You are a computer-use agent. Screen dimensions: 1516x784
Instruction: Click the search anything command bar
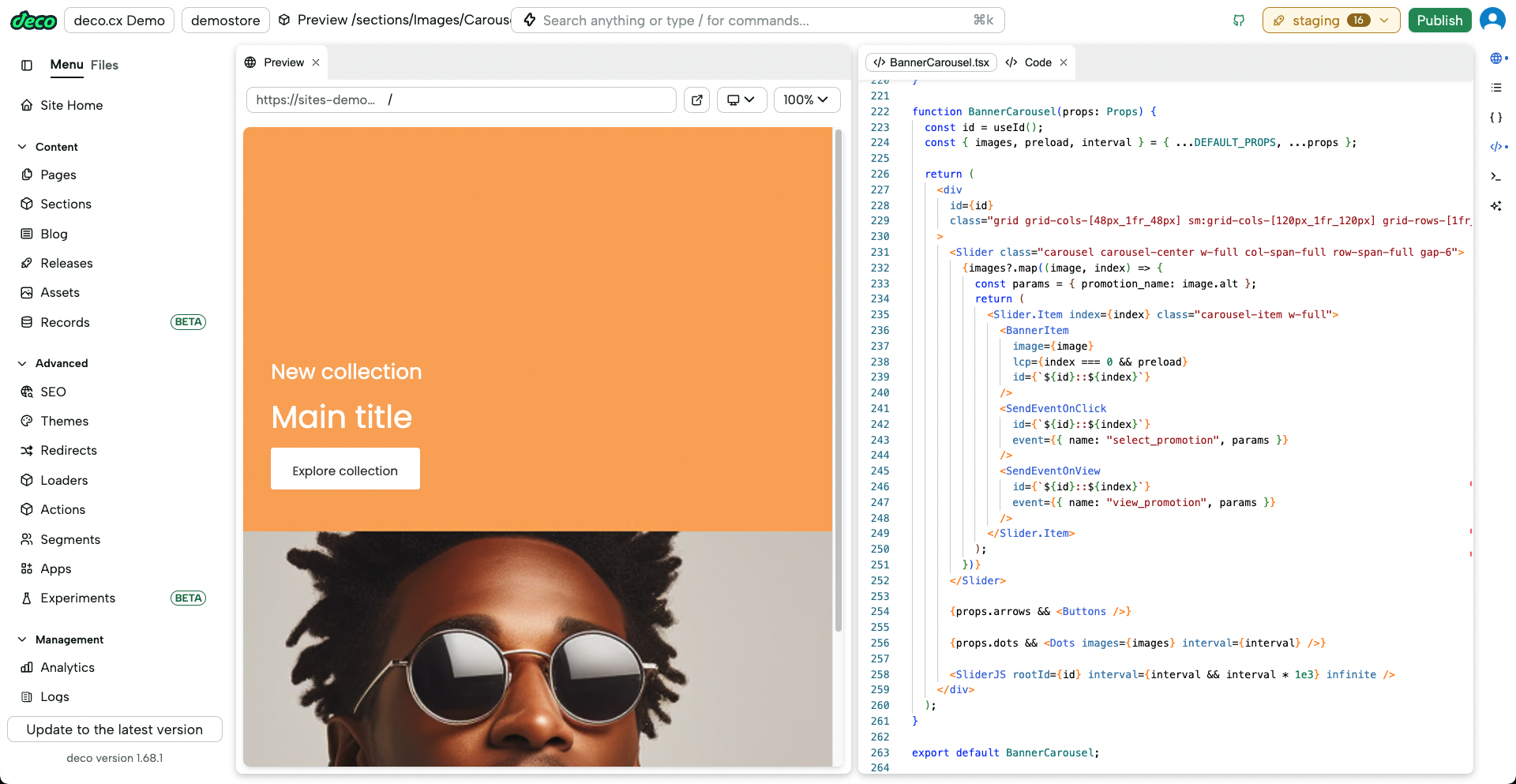pos(758,21)
